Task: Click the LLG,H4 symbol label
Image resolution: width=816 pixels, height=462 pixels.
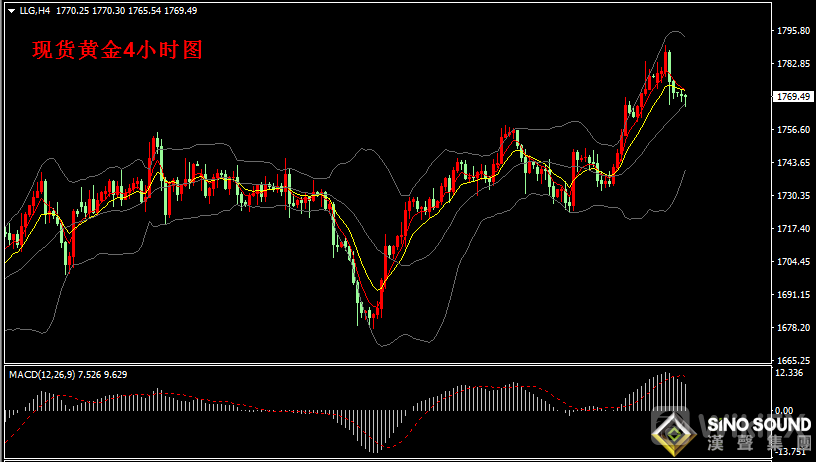Action: [34, 10]
